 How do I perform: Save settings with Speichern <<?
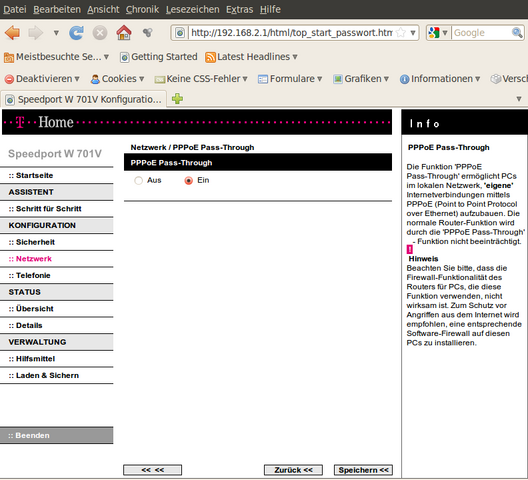(x=363, y=470)
